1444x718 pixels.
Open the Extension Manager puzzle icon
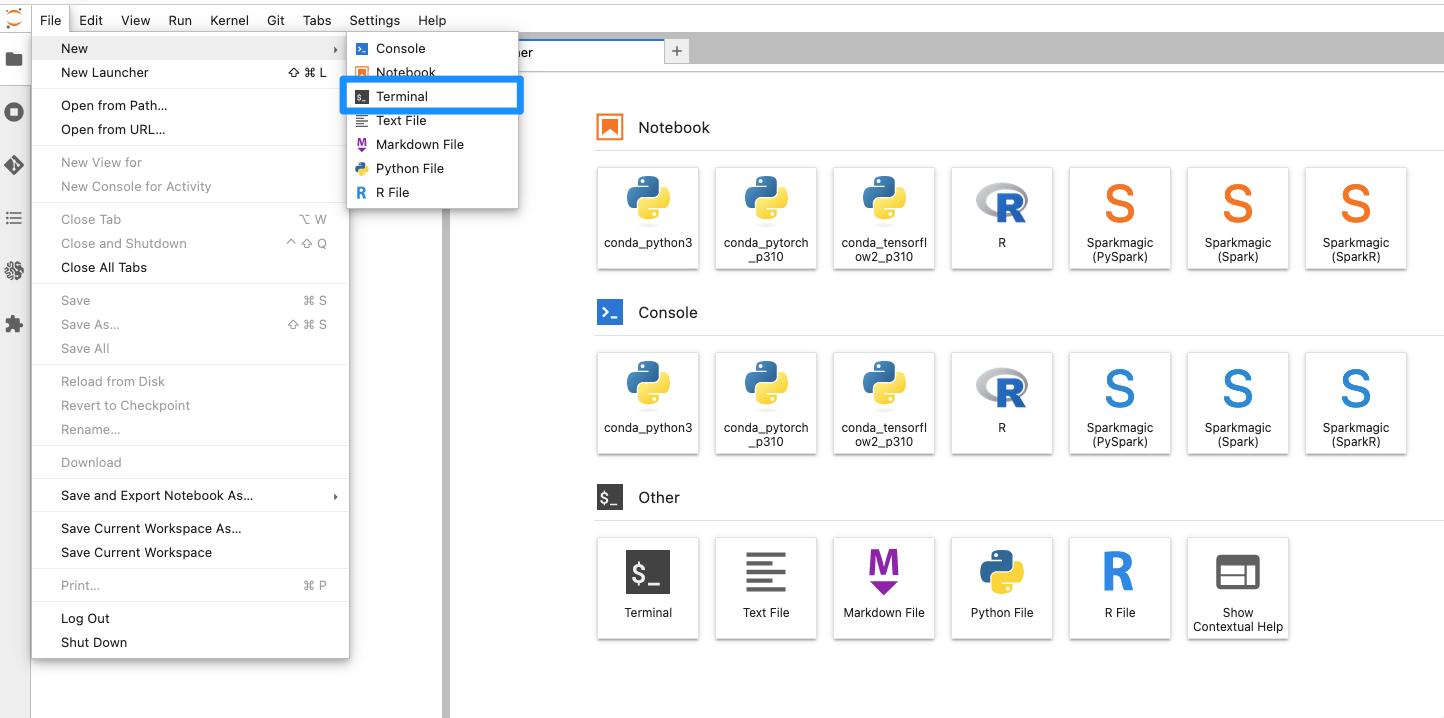pyautogui.click(x=14, y=324)
